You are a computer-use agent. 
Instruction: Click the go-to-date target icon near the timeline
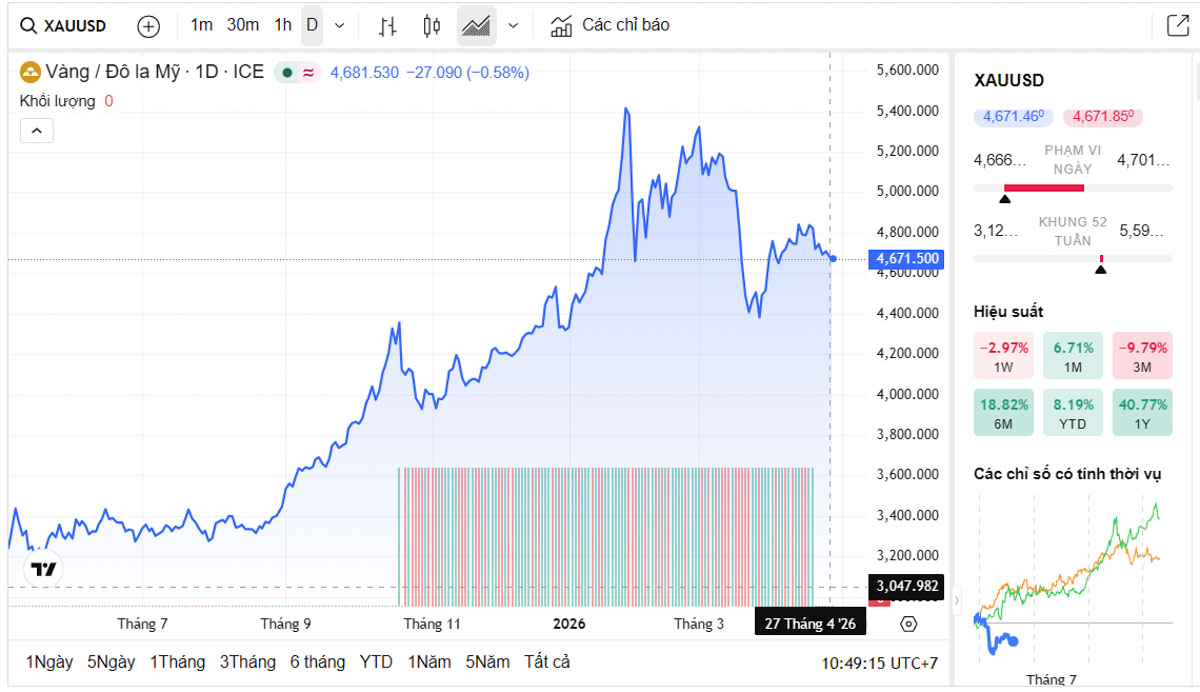pos(908,623)
